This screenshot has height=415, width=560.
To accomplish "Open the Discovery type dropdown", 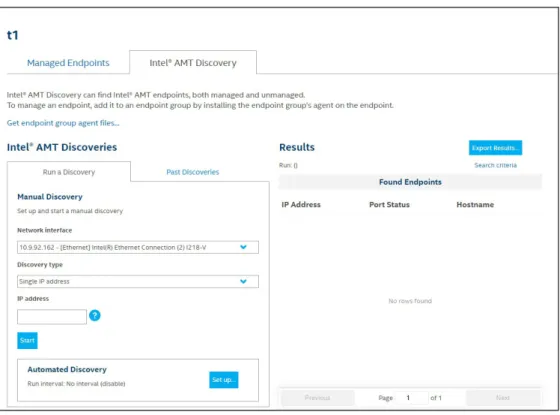I will [138, 281].
